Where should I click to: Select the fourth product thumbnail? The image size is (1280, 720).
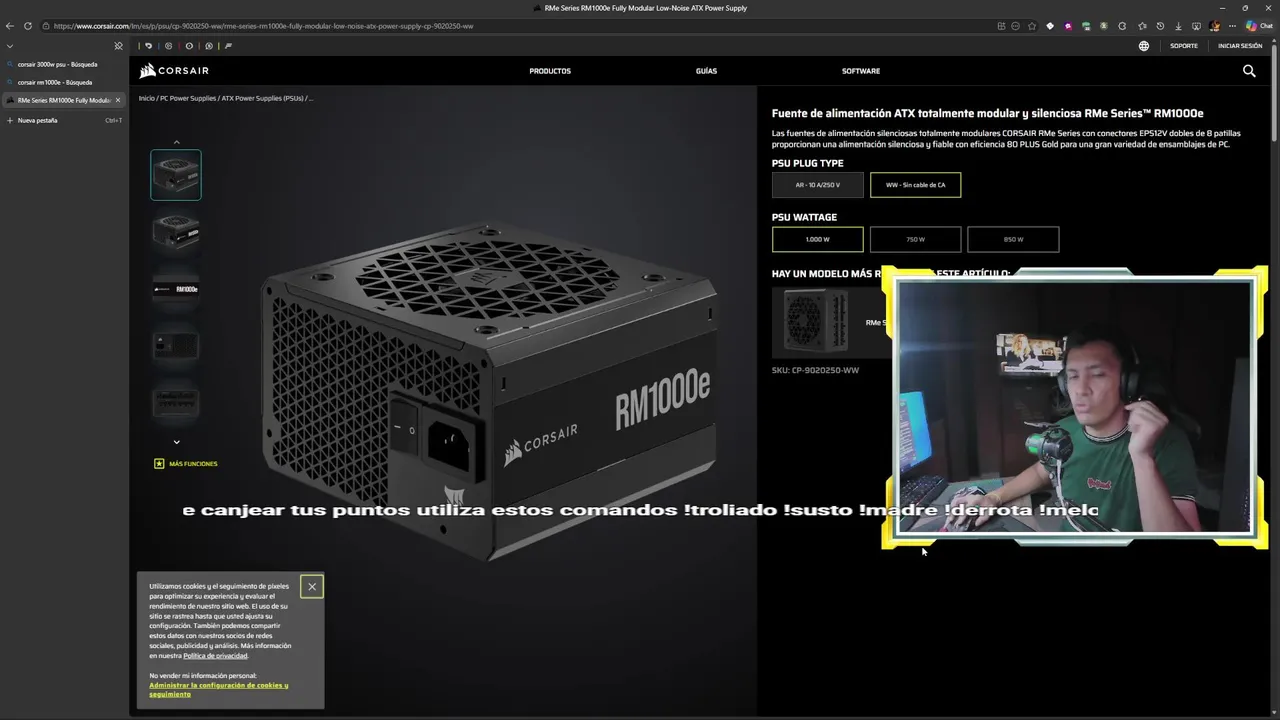click(x=176, y=346)
